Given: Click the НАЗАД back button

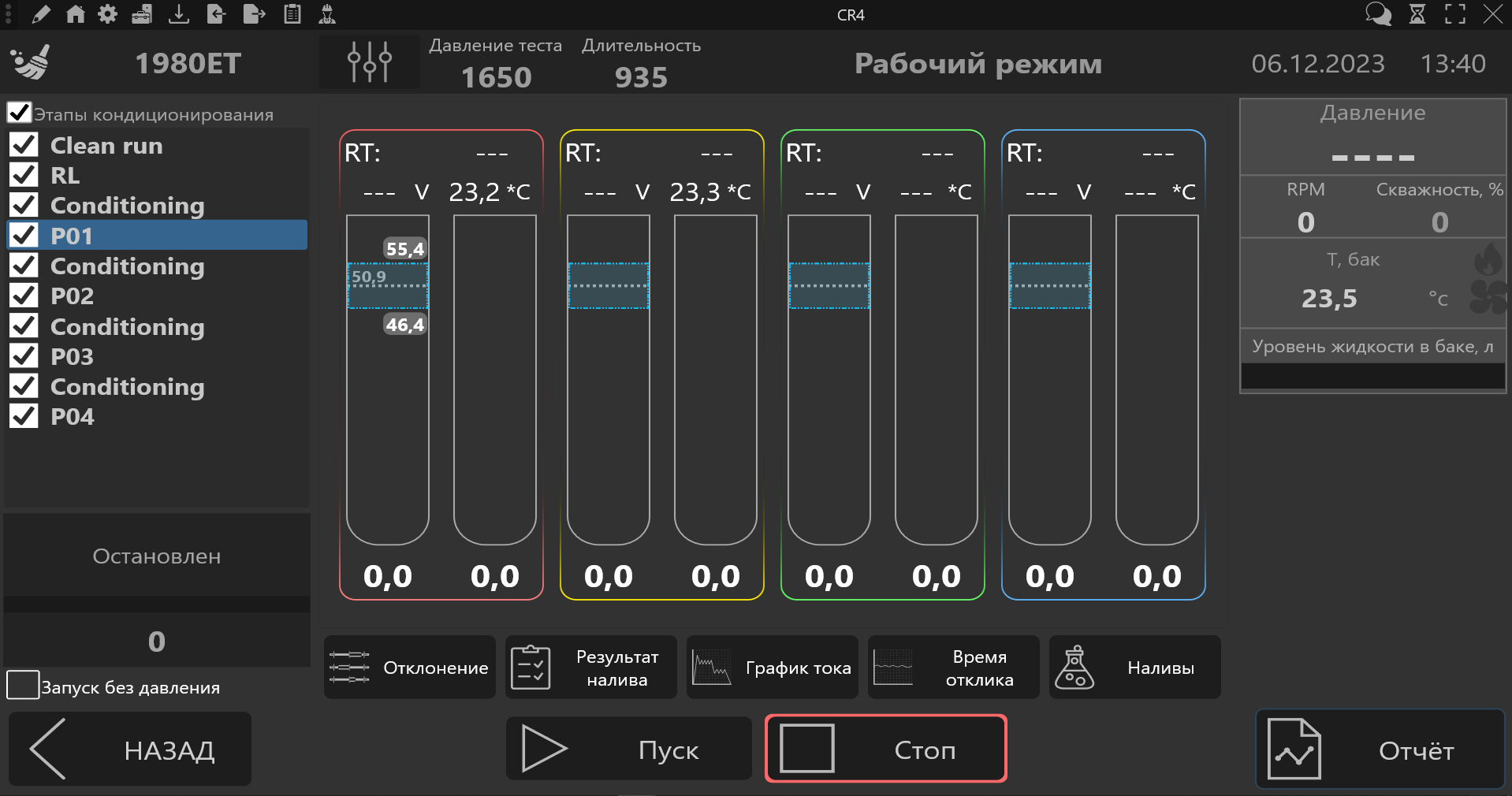Looking at the screenshot, I should tap(130, 749).
